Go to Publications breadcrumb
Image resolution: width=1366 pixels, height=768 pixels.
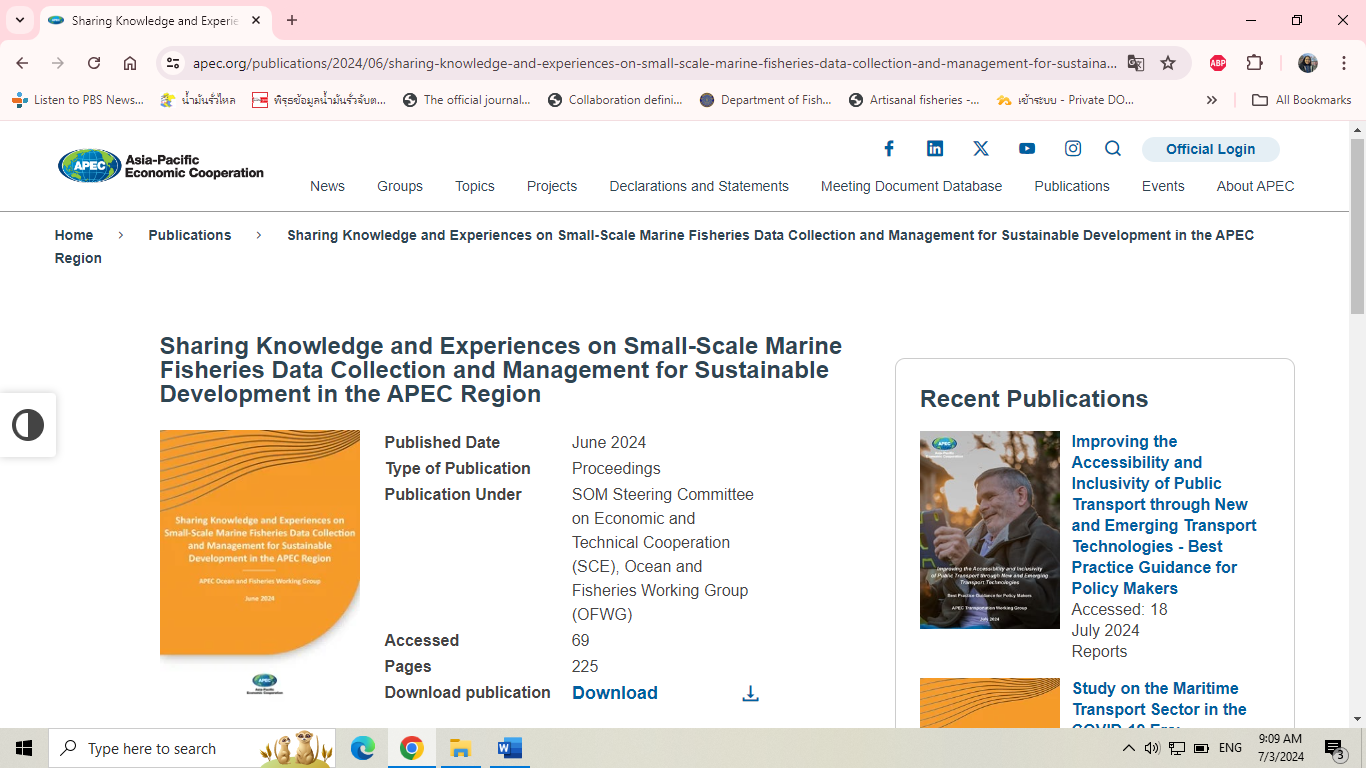coord(190,235)
